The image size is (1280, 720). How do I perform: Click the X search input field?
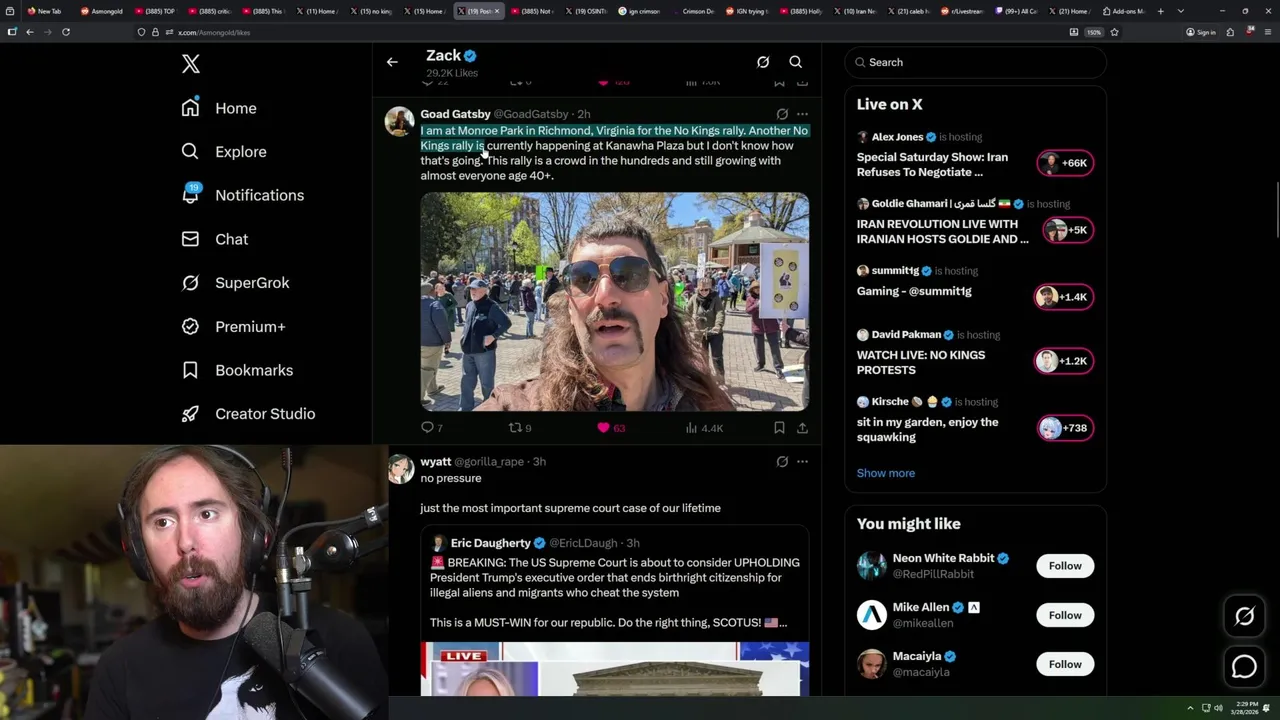point(975,62)
